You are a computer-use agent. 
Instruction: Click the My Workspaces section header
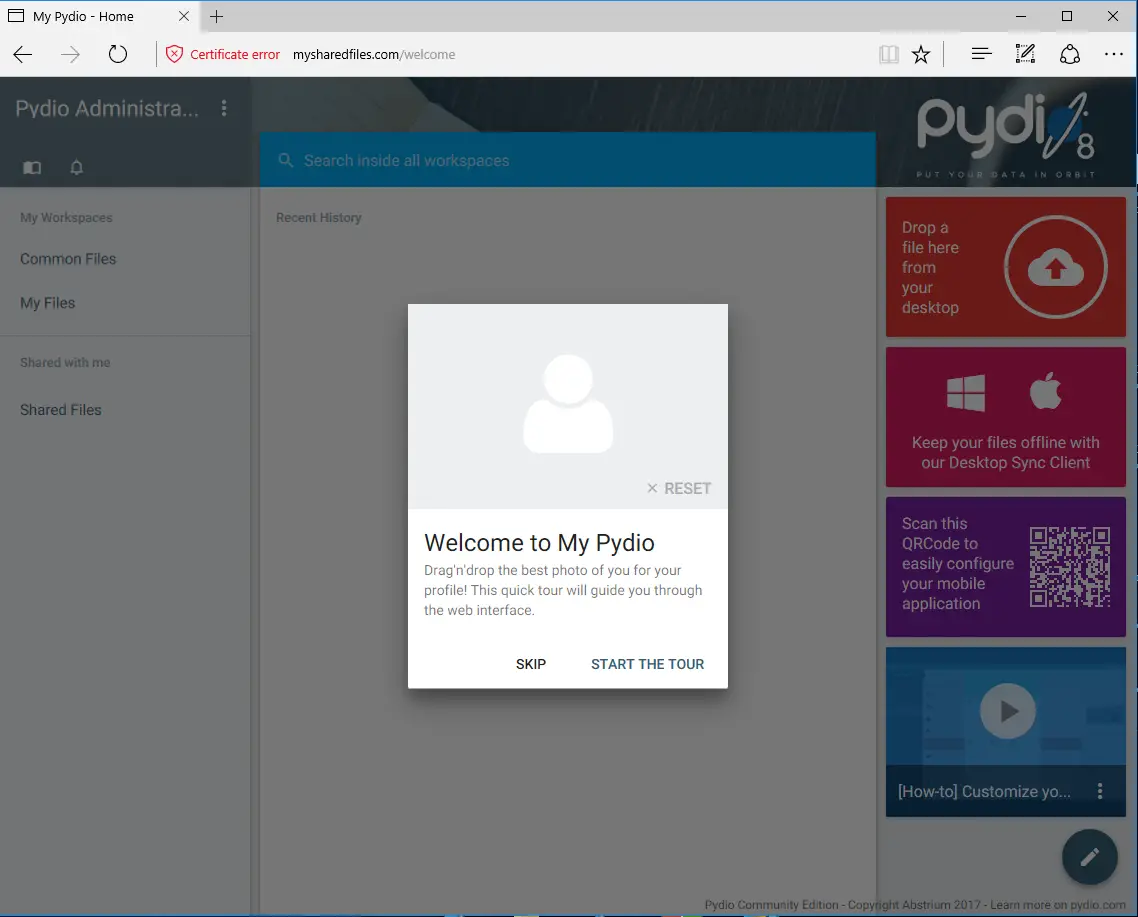66,218
